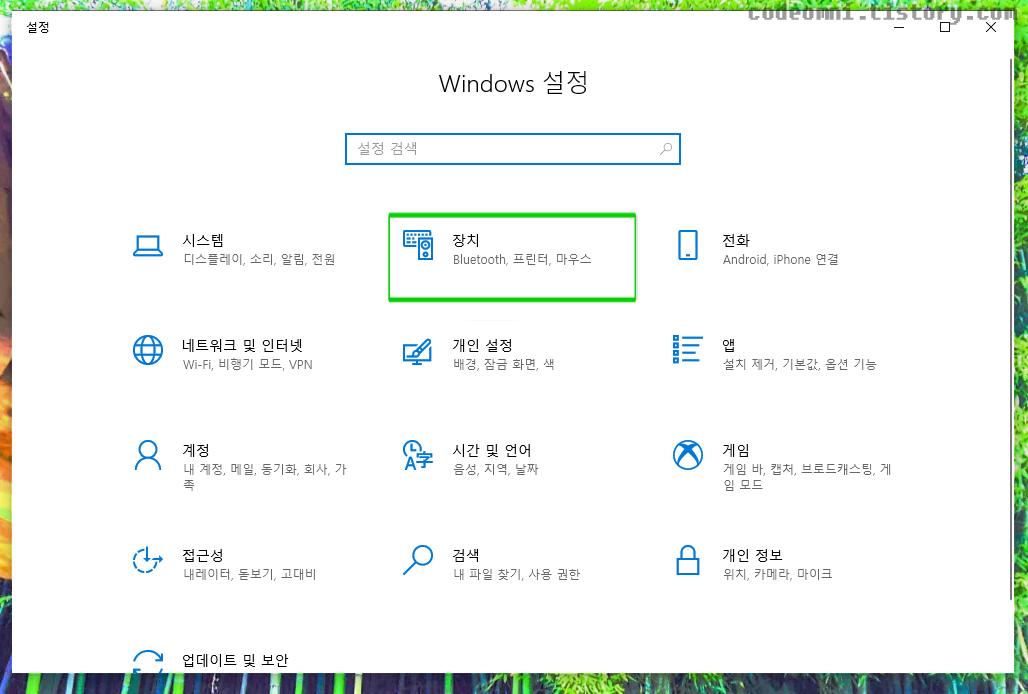Open the 게임 Xbox icon
Viewport: 1028px width, 694px height.
tap(688, 455)
